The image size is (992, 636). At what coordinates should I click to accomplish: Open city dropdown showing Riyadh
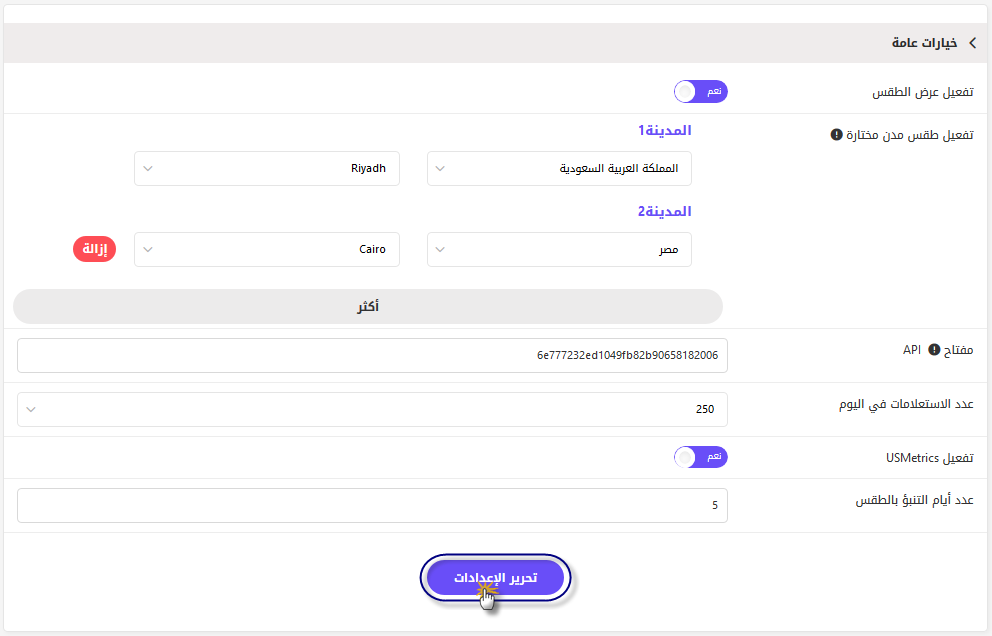[267, 168]
